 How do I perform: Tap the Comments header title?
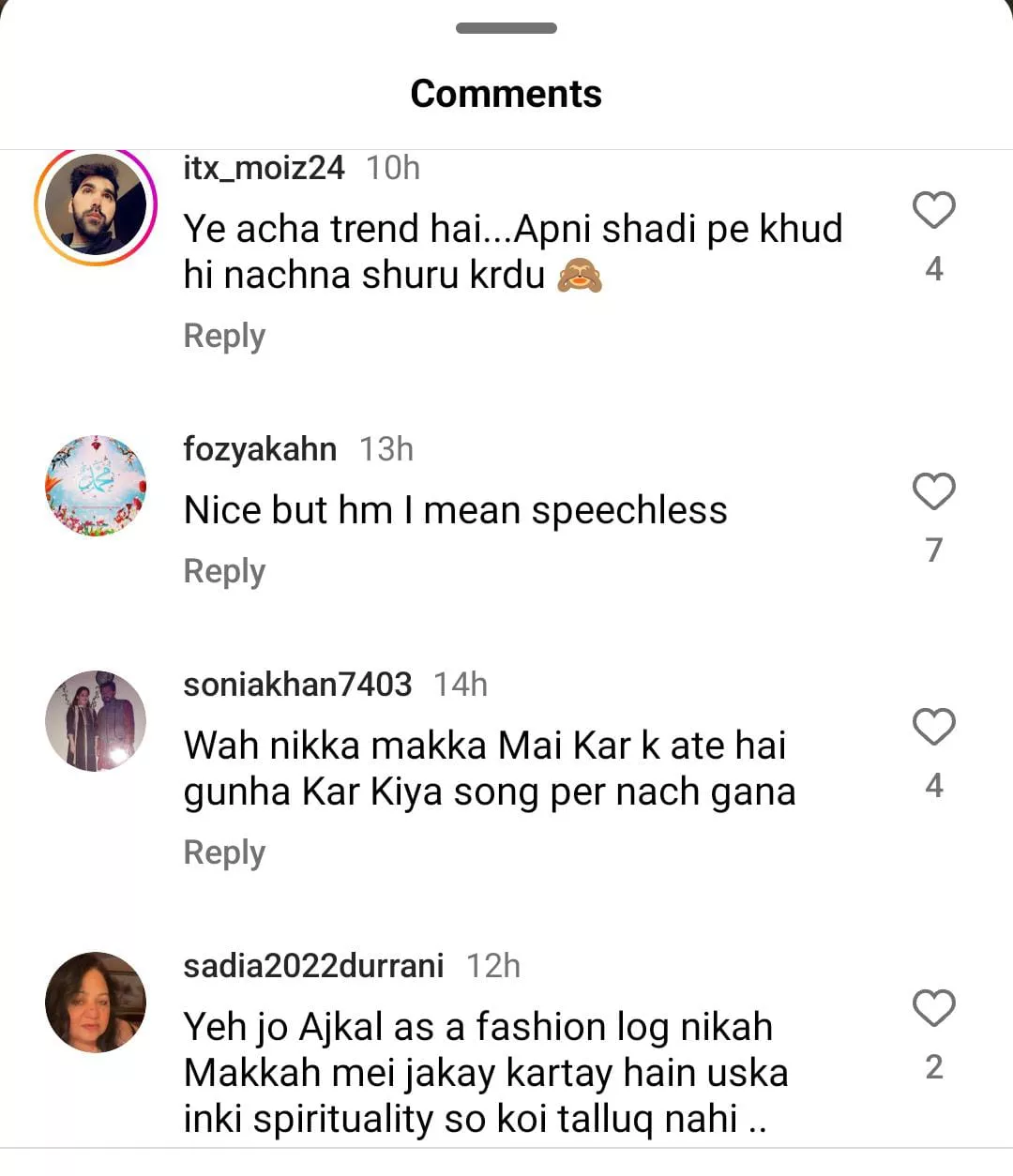point(506,94)
